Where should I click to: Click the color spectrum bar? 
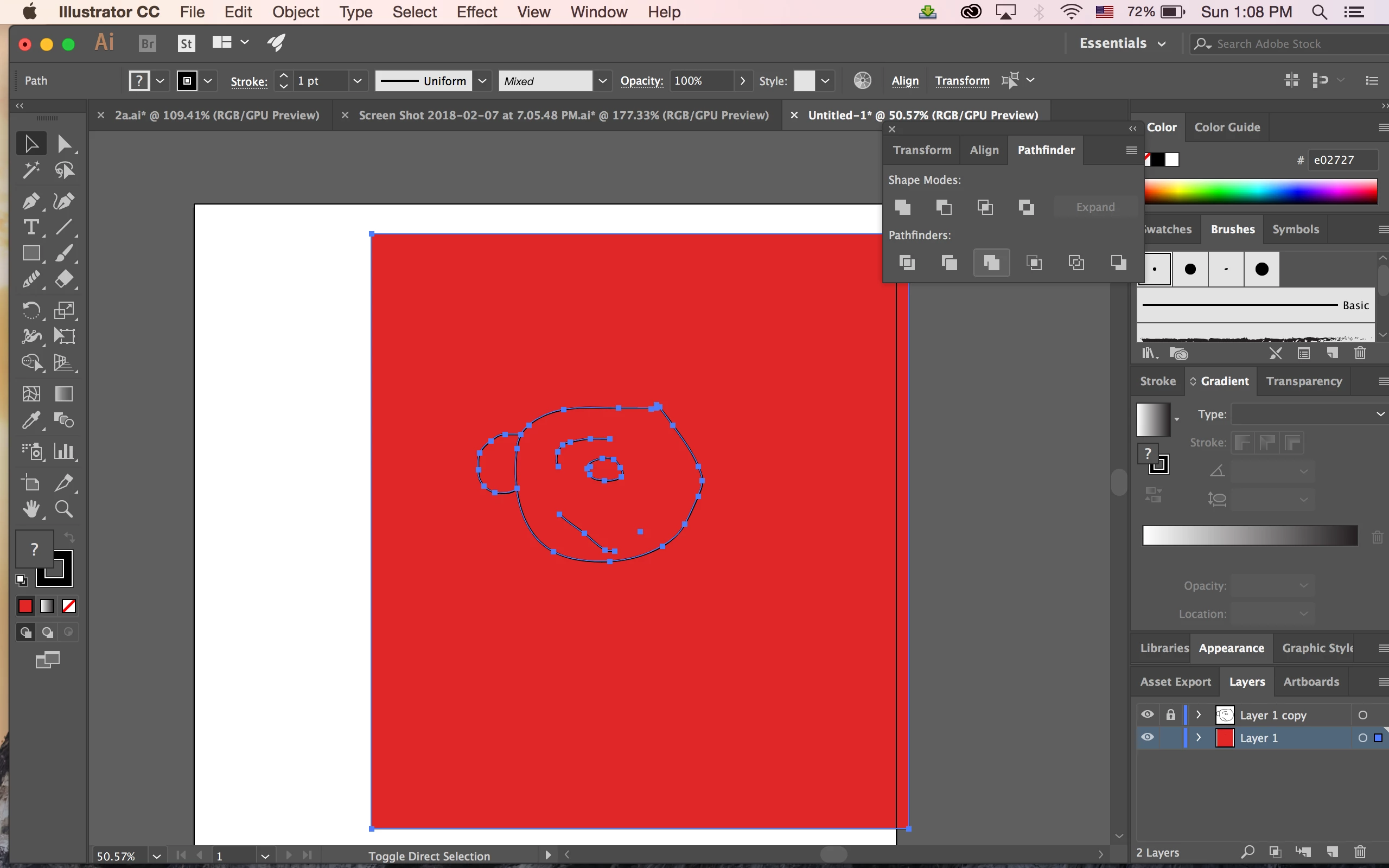1260,191
